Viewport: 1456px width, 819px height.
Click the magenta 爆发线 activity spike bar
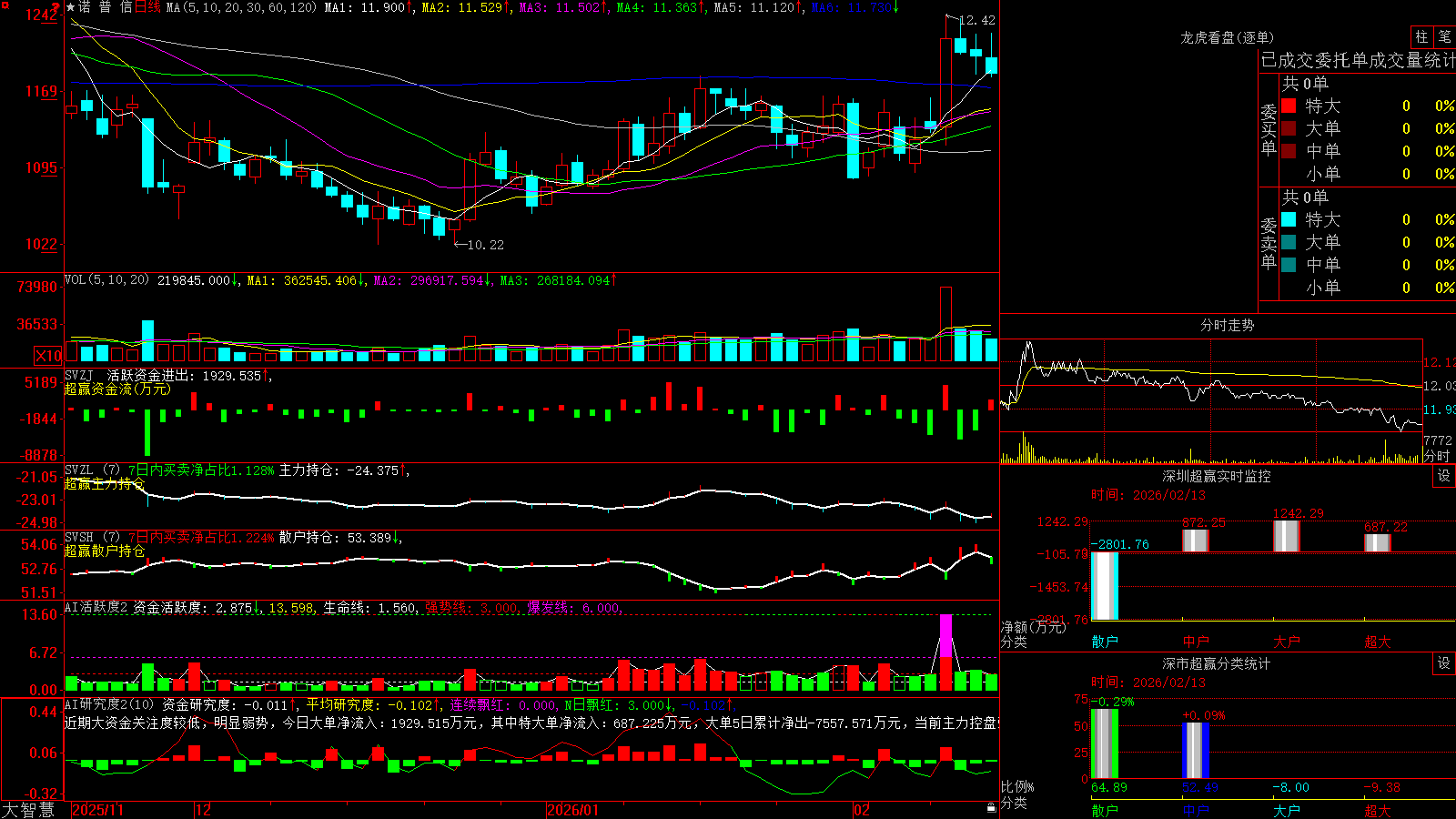(945, 636)
